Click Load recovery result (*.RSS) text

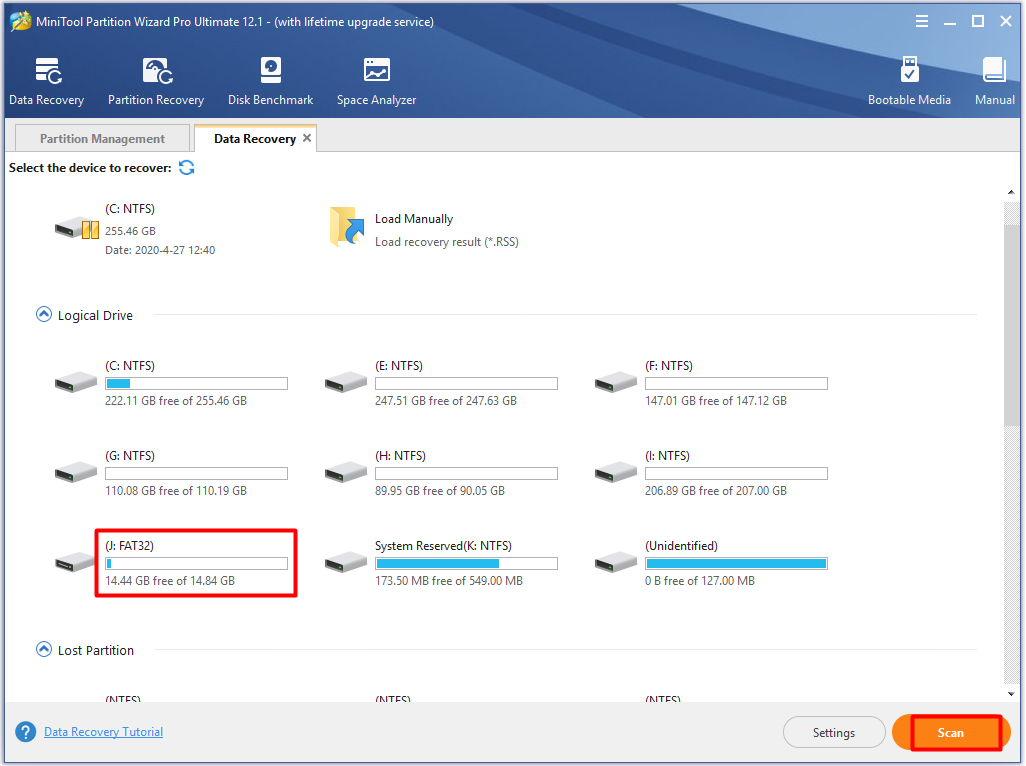pos(447,242)
